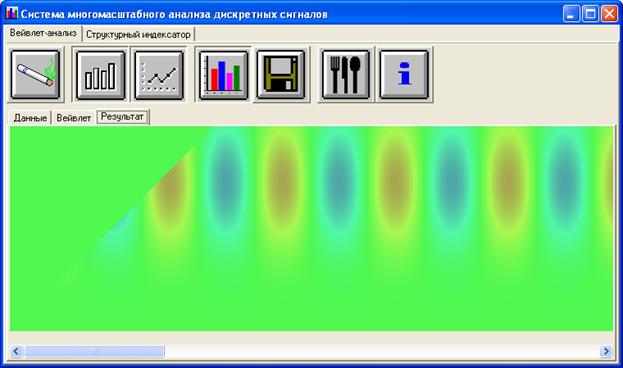Click the empty scrollbar track right of the thumb
The image size is (623, 368).
382,351
